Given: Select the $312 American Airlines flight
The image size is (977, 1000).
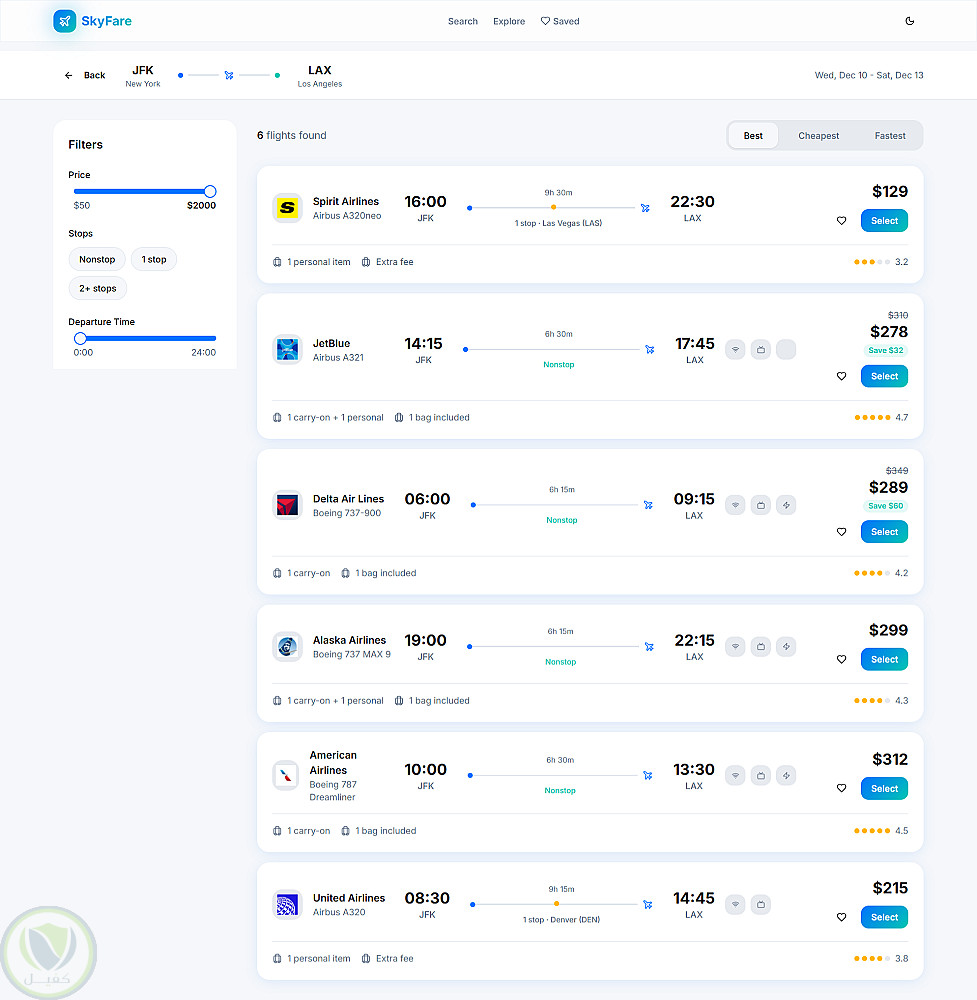Looking at the screenshot, I should pos(884,788).
